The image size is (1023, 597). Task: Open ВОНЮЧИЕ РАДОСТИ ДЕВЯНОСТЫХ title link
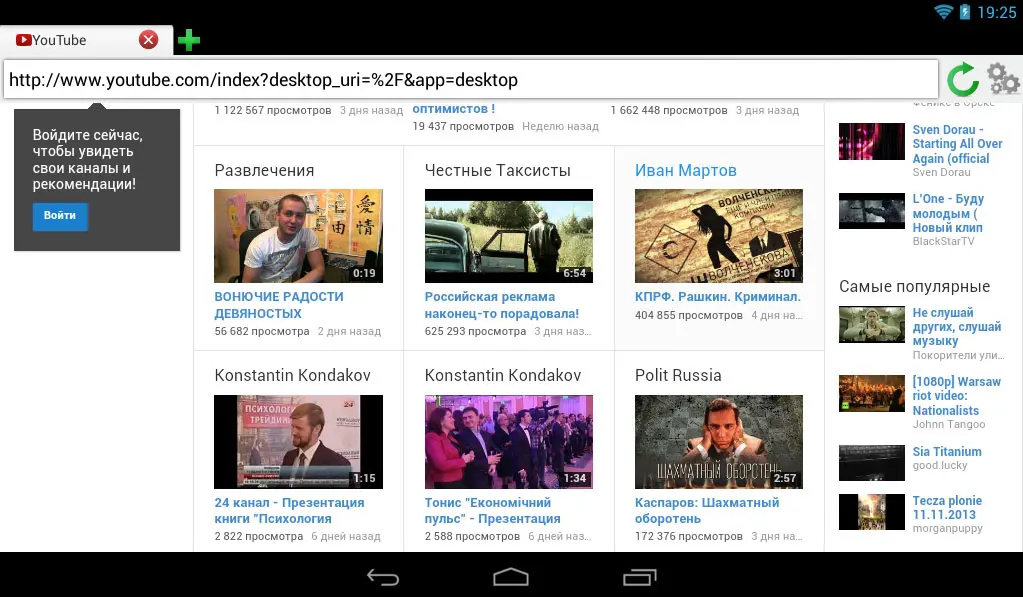tap(279, 305)
